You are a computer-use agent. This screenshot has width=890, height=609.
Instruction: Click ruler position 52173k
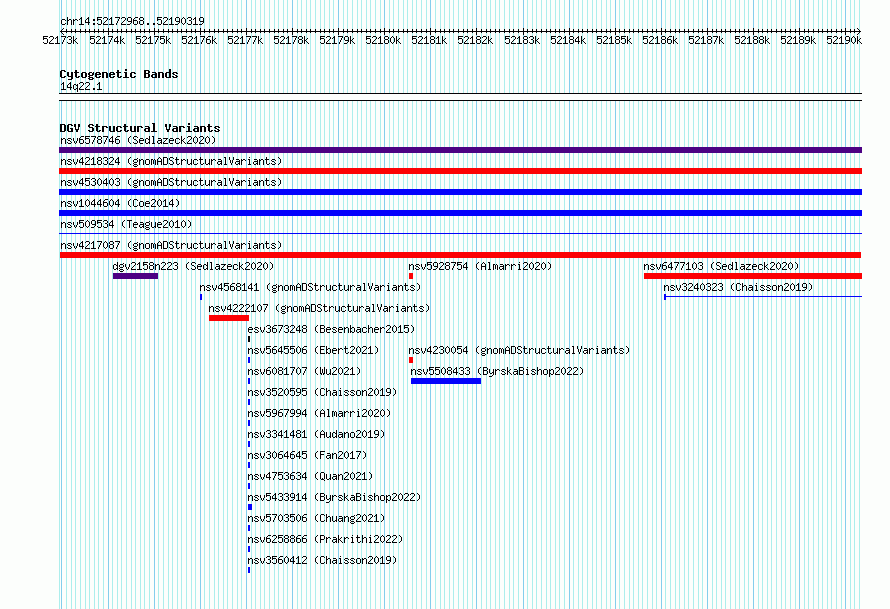pyautogui.click(x=60, y=40)
